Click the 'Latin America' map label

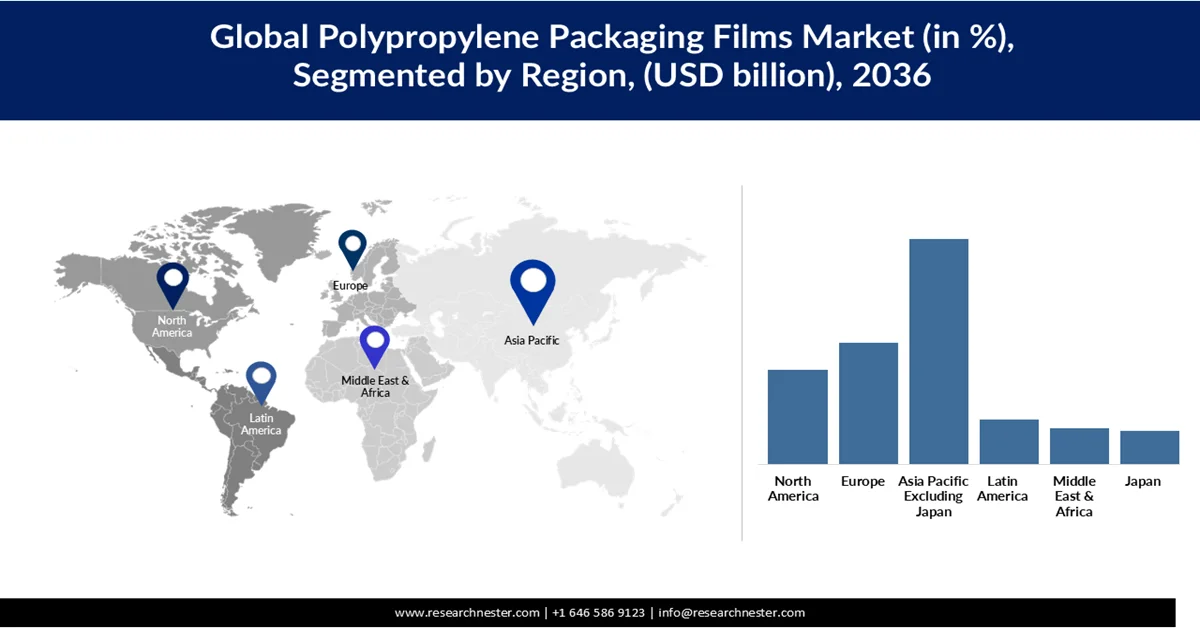(x=261, y=424)
